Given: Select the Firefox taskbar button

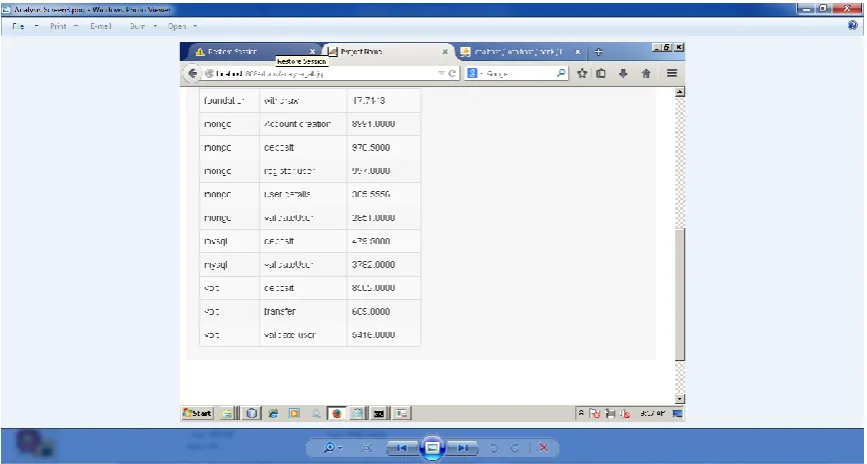Looking at the screenshot, I should pos(337,413).
